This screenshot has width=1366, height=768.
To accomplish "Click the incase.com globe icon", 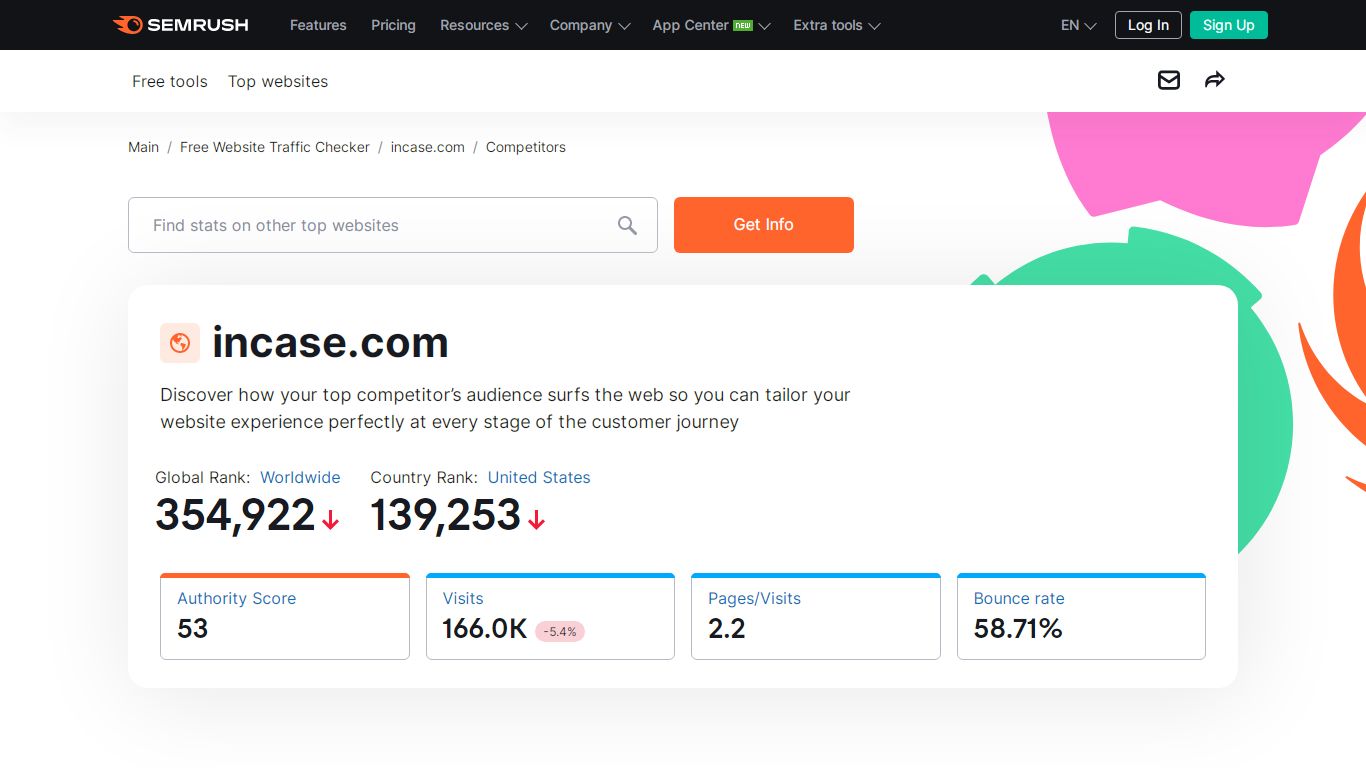I will 180,343.
